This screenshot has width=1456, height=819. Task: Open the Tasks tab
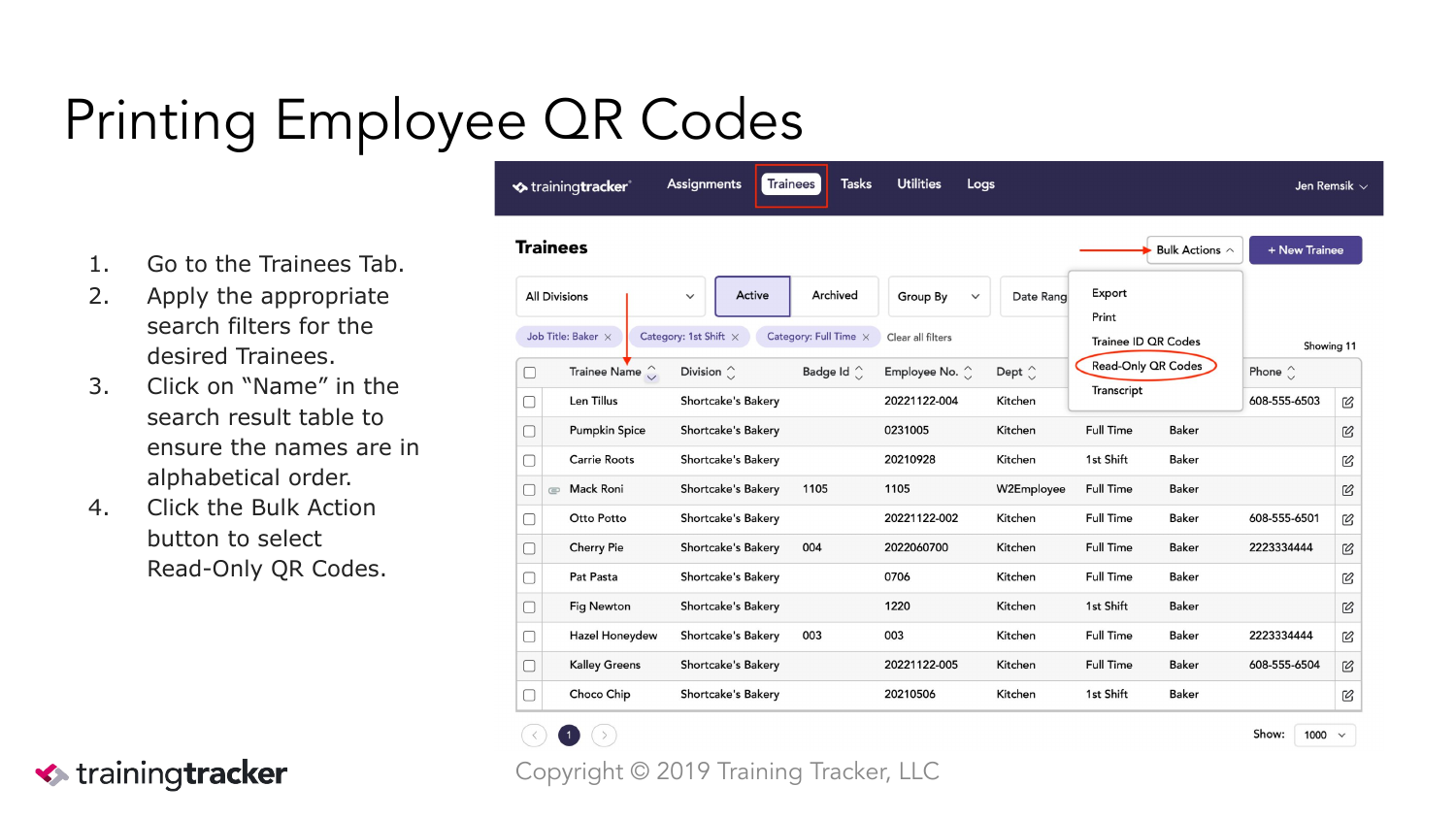click(x=856, y=184)
